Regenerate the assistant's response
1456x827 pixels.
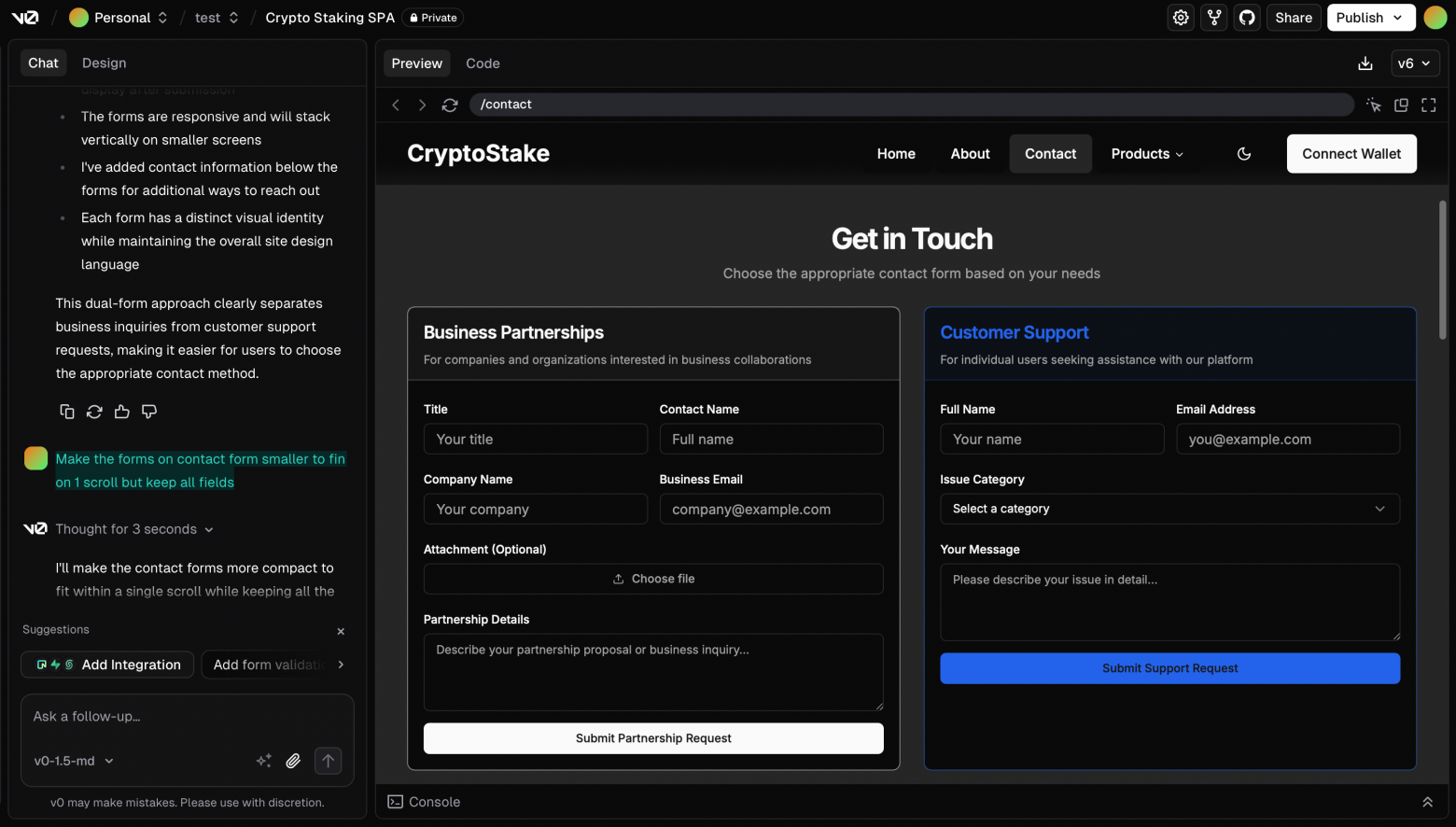(93, 411)
